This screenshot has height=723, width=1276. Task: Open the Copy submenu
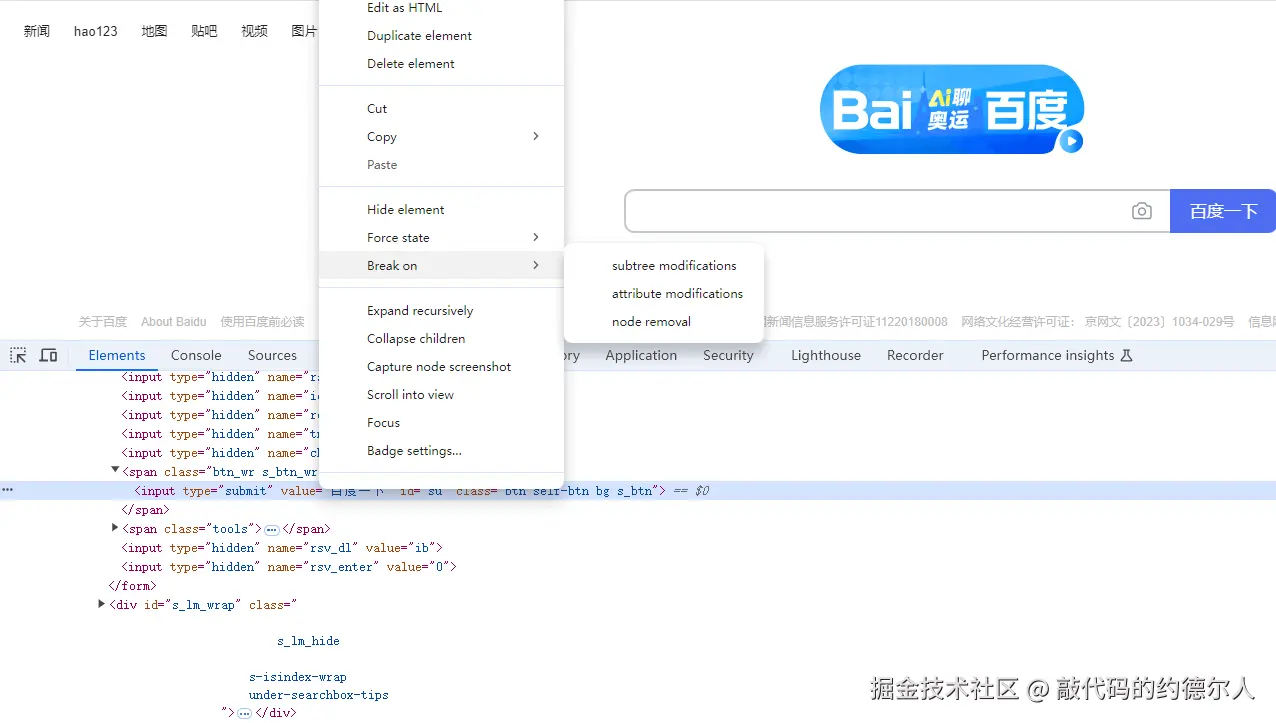tap(441, 136)
